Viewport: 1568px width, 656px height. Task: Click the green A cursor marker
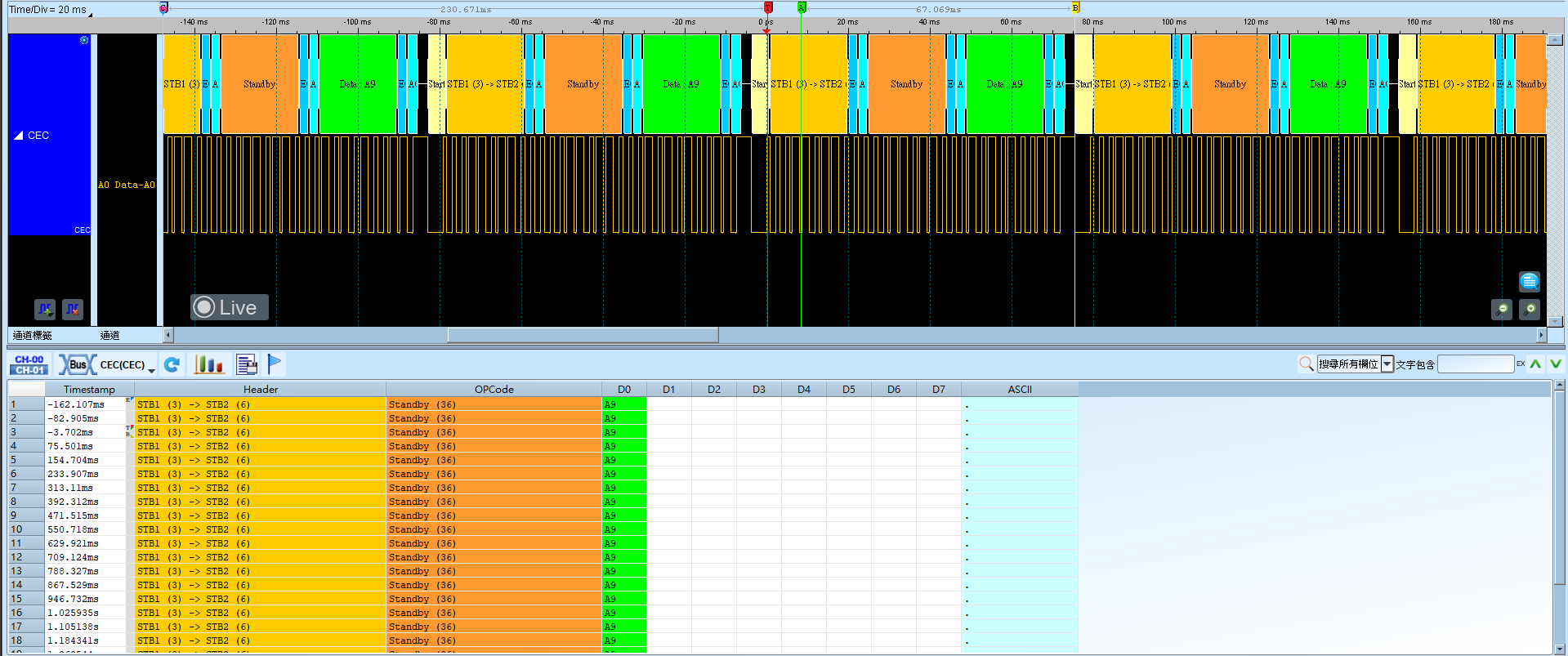point(802,7)
